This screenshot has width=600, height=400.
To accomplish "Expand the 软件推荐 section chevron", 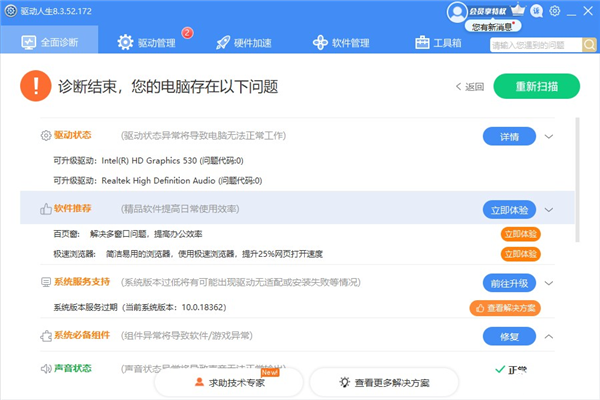I will click(x=549, y=210).
